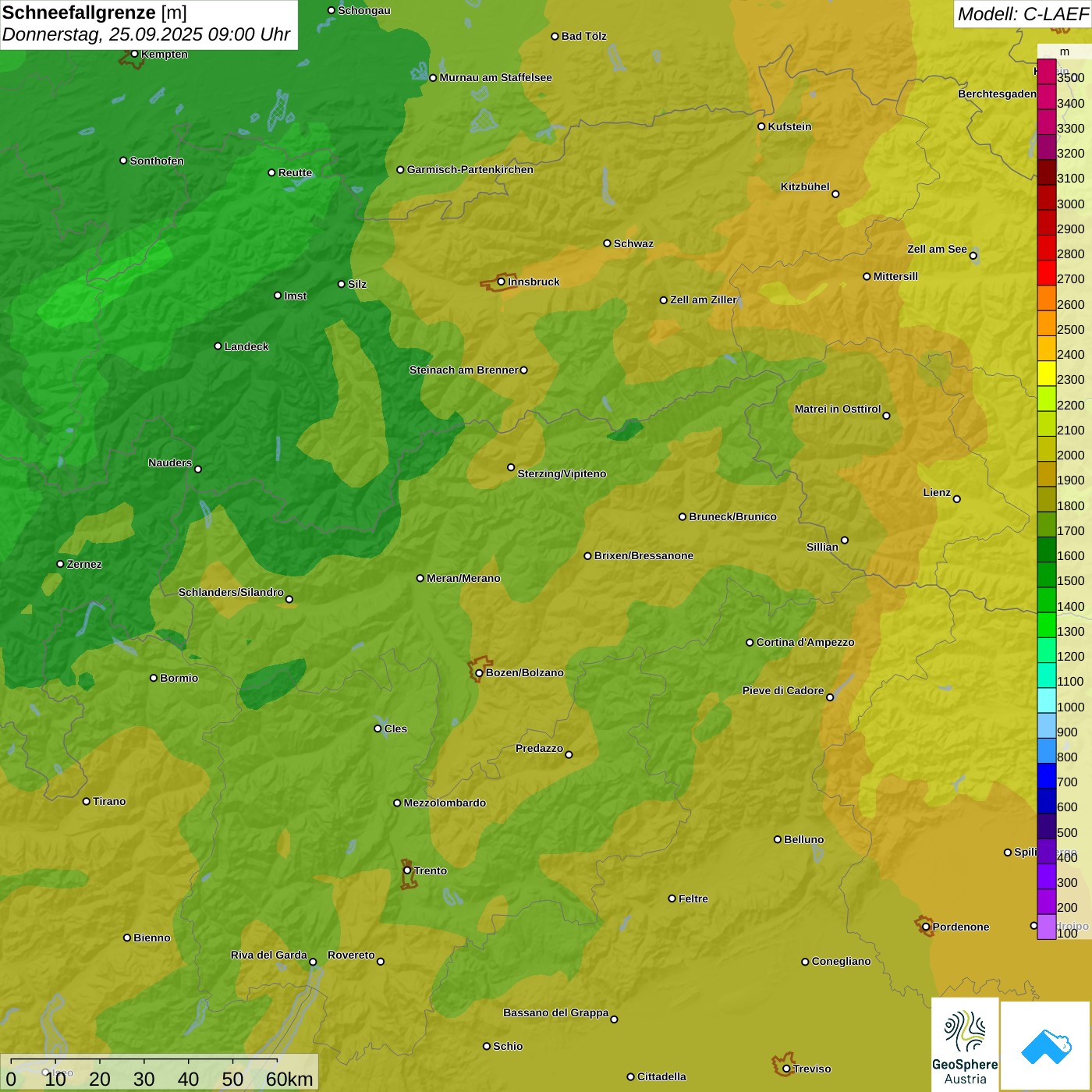The width and height of the screenshot is (1092, 1092).
Task: Click the 'Meran/Merano' label
Action: (x=463, y=578)
